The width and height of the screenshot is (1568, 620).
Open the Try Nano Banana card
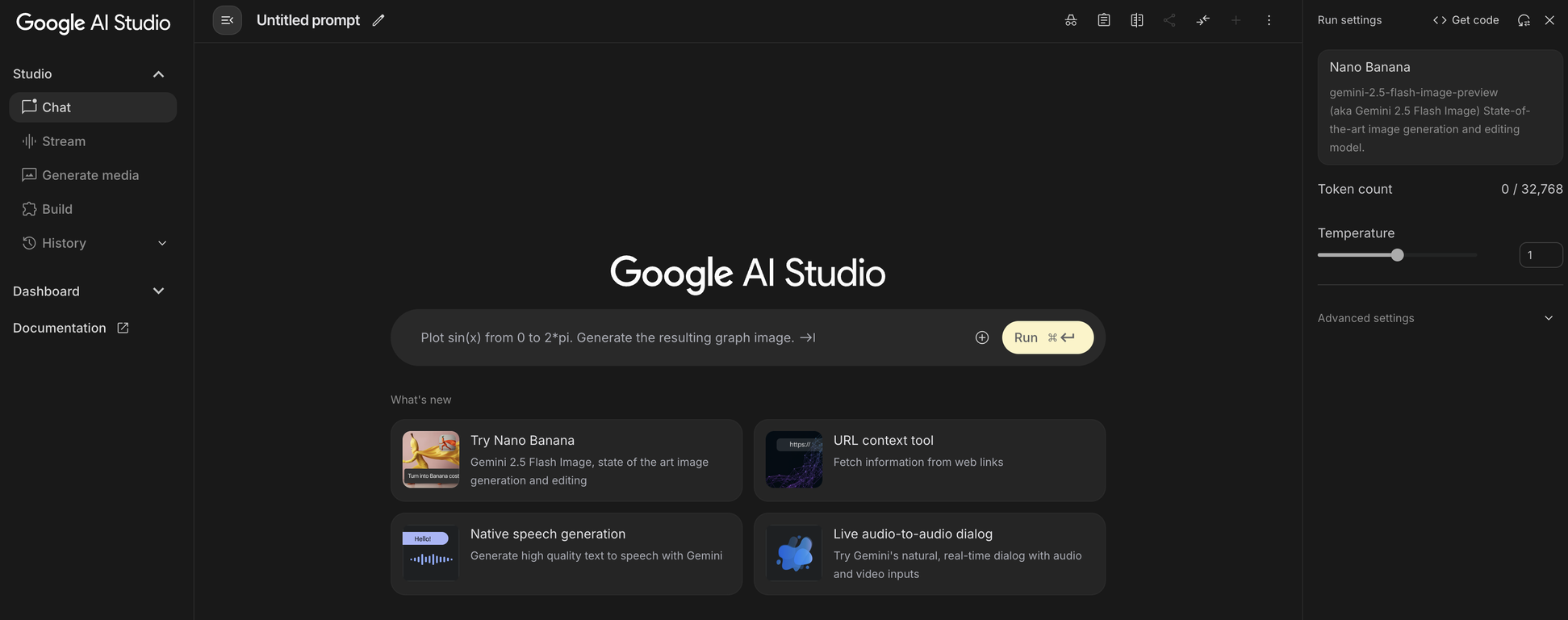[566, 460]
